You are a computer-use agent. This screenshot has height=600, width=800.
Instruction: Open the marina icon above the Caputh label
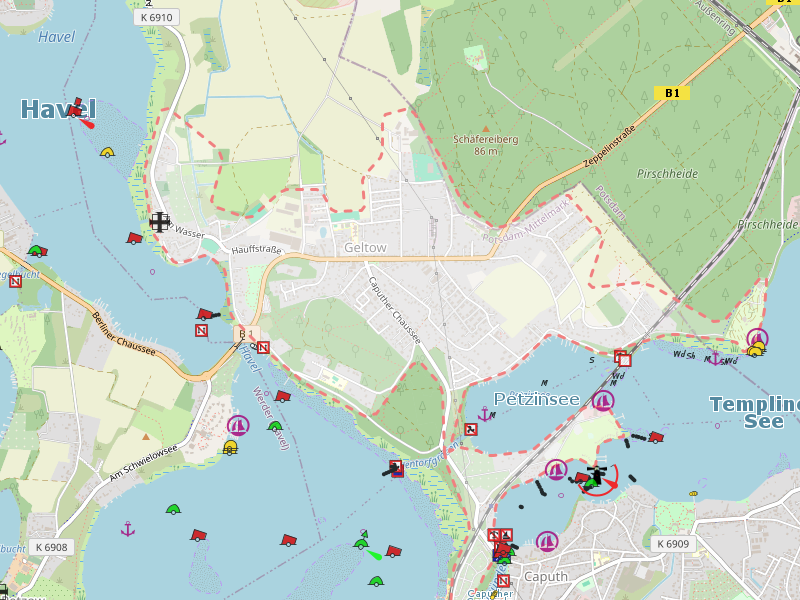click(546, 542)
